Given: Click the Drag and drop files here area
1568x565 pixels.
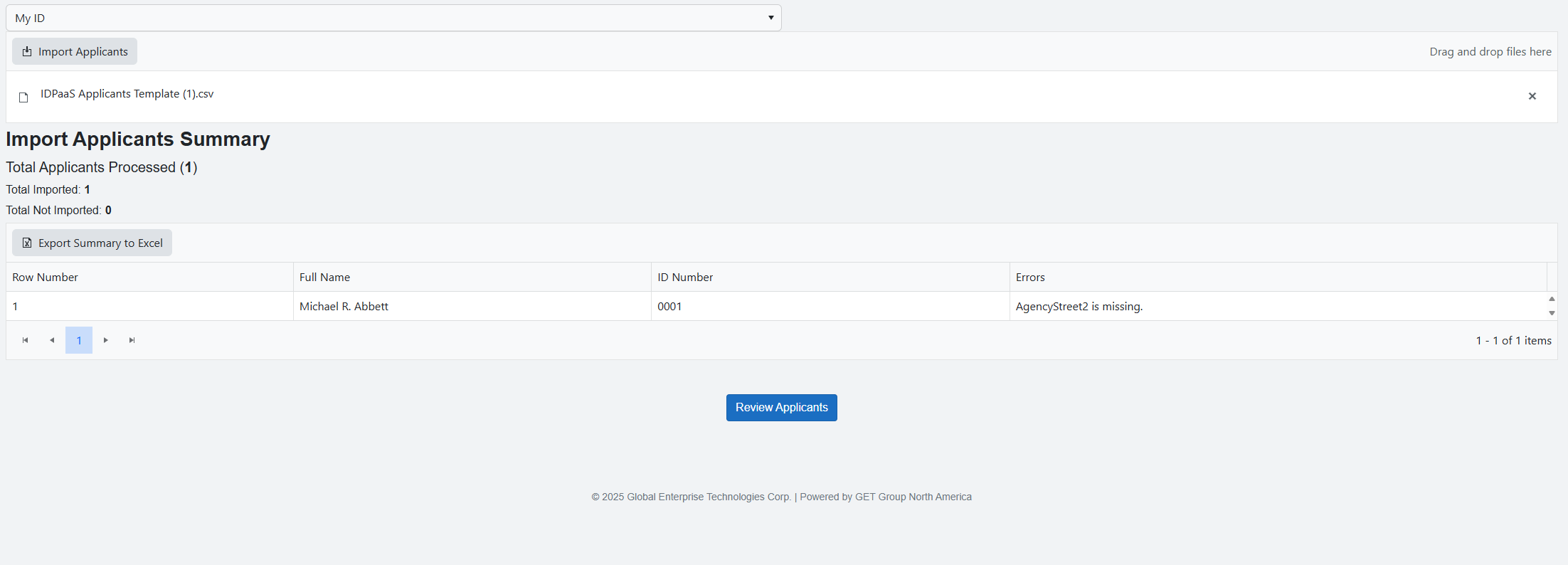Looking at the screenshot, I should coord(1490,51).
